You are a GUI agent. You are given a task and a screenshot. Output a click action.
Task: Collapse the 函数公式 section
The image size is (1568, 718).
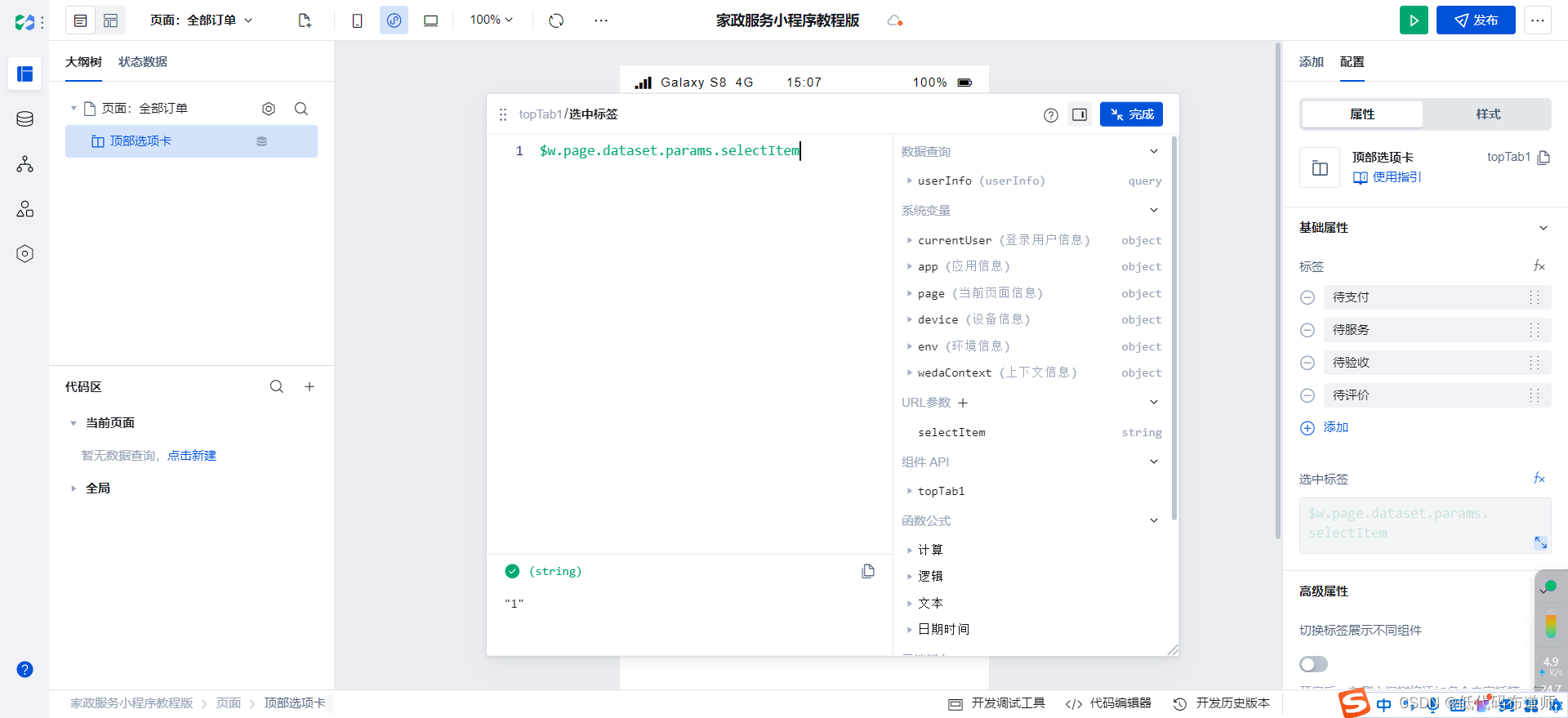[1154, 520]
